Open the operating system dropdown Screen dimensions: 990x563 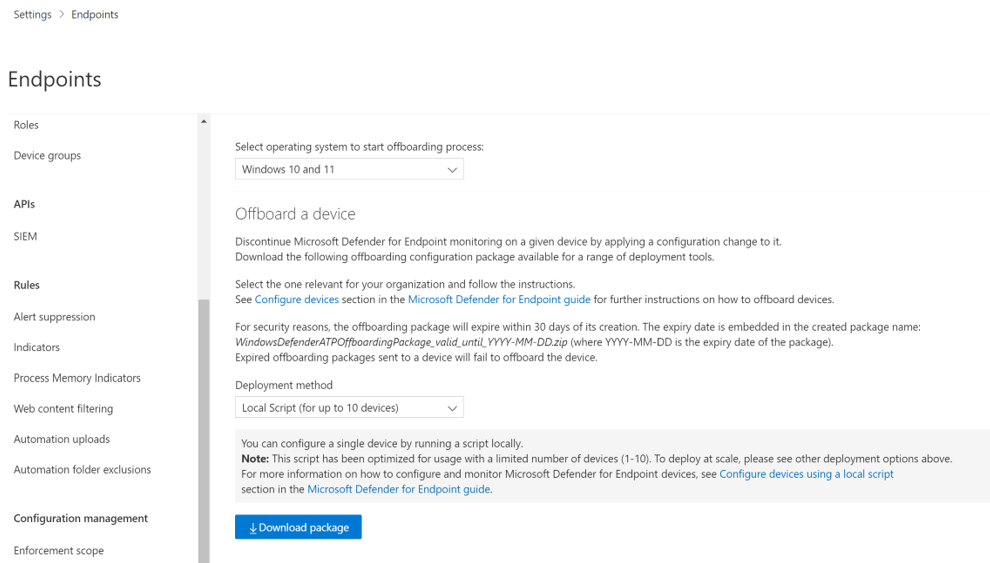point(349,169)
